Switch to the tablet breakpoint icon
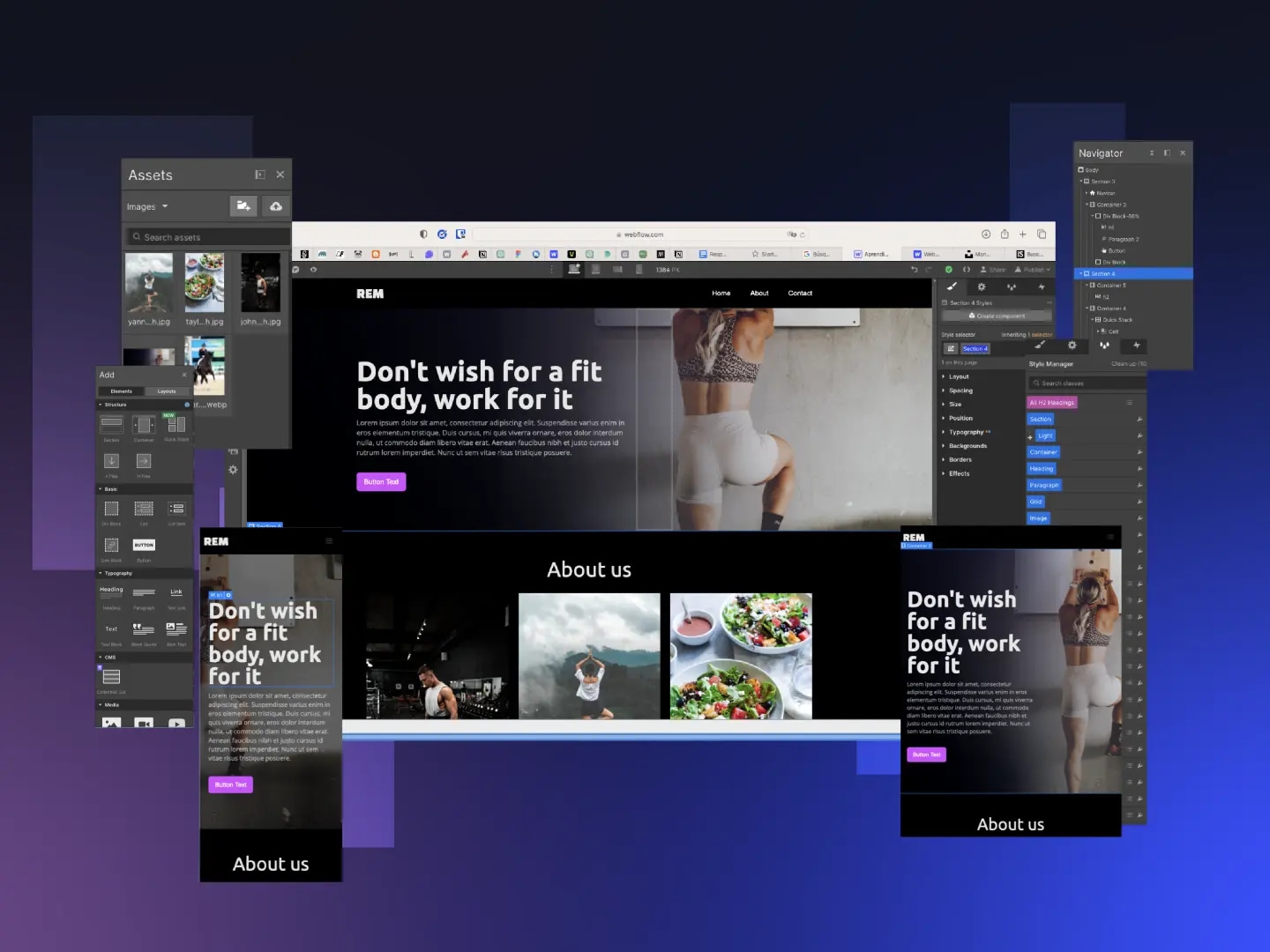Screen dimensions: 1270x952 (x=596, y=270)
